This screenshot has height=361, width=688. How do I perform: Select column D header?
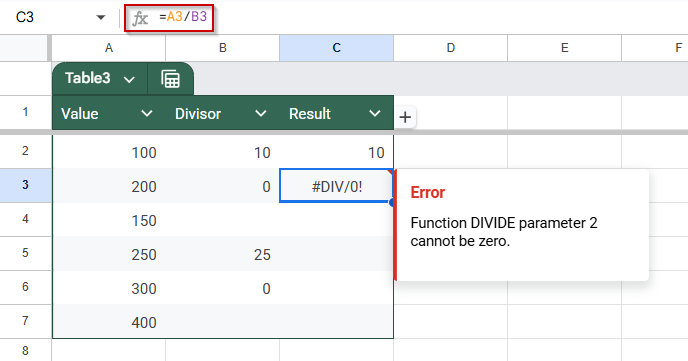tap(451, 48)
